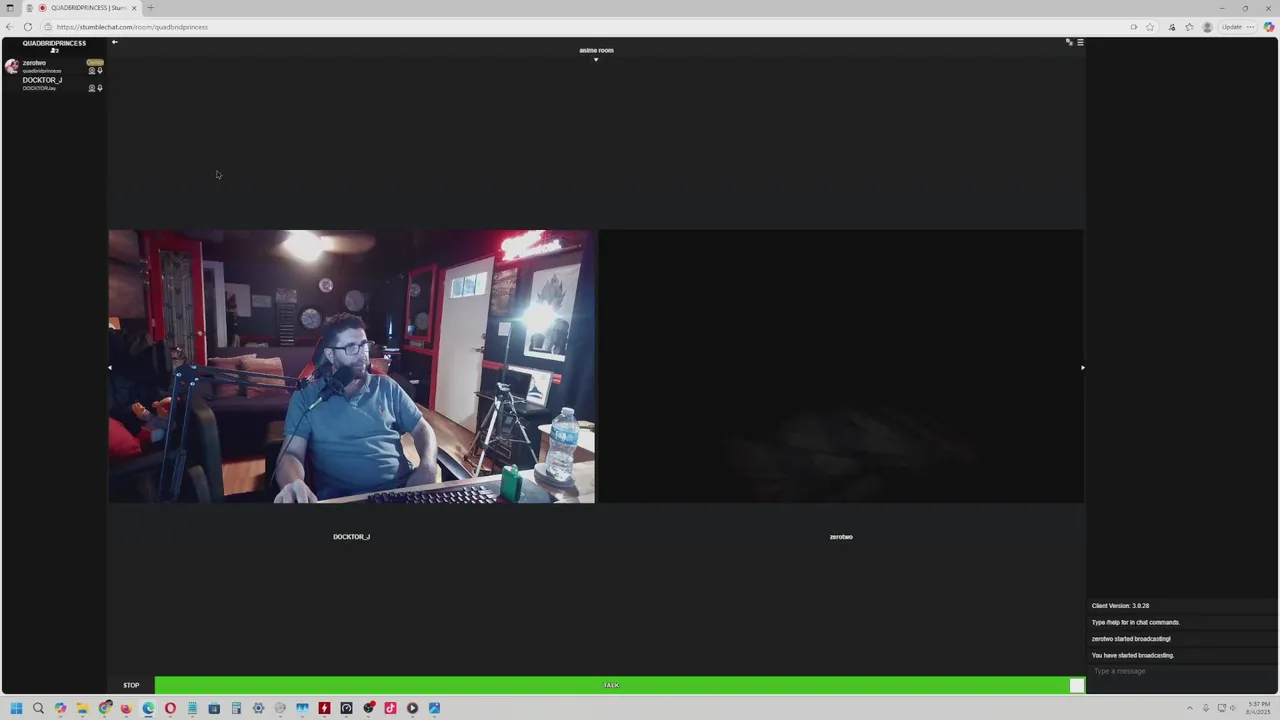Image resolution: width=1280 pixels, height=720 pixels.
Task: Open the favorites list icon
Action: pos(1189,27)
